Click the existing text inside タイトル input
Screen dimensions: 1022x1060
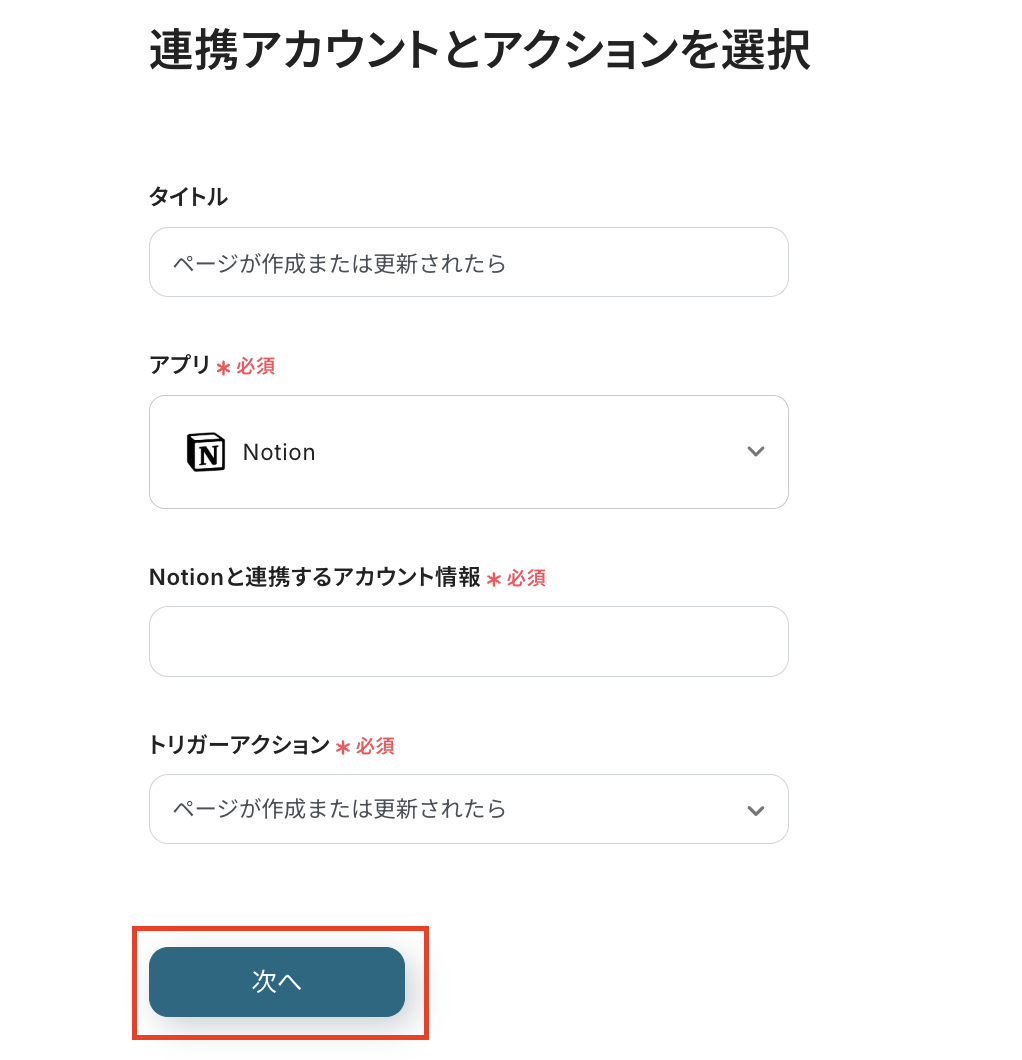[x=340, y=263]
